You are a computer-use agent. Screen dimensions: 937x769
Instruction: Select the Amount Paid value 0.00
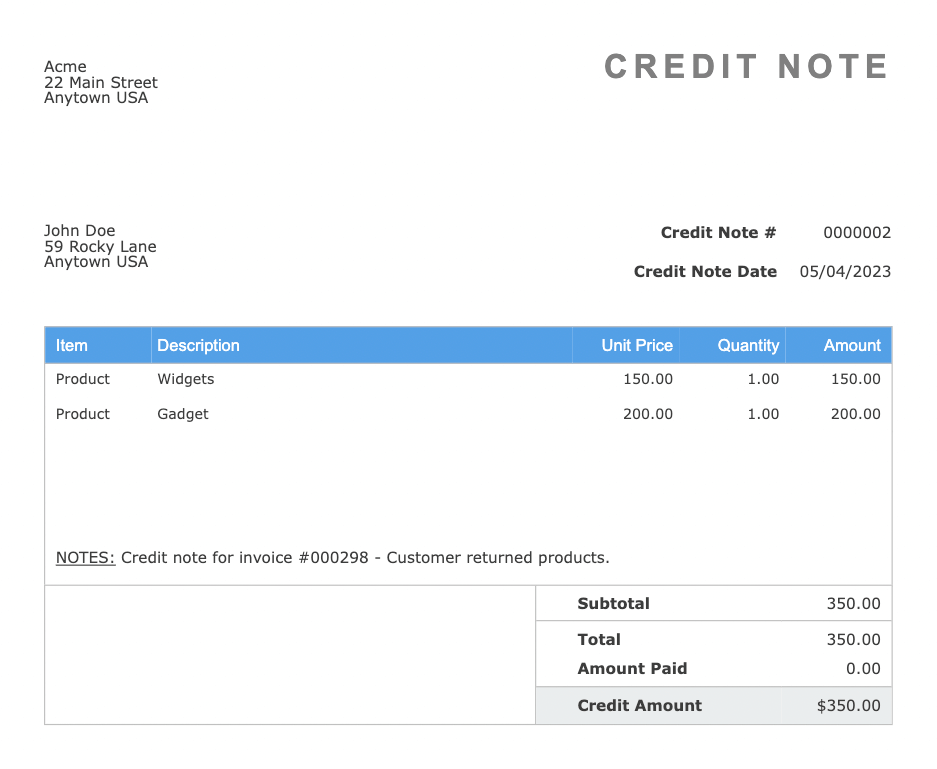[x=863, y=669]
